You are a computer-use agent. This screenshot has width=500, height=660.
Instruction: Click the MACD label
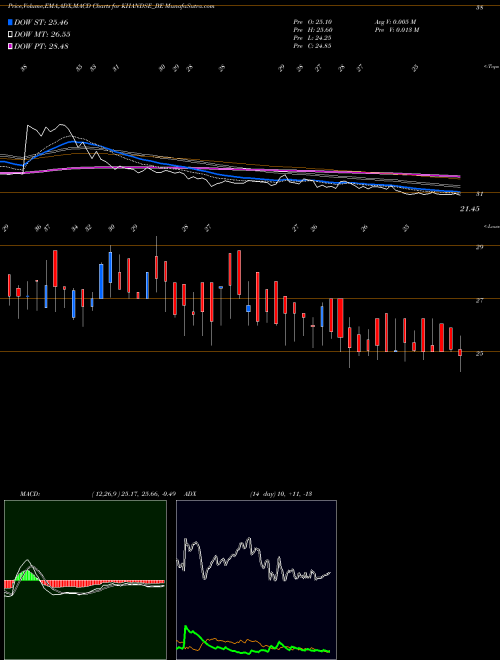[30, 494]
